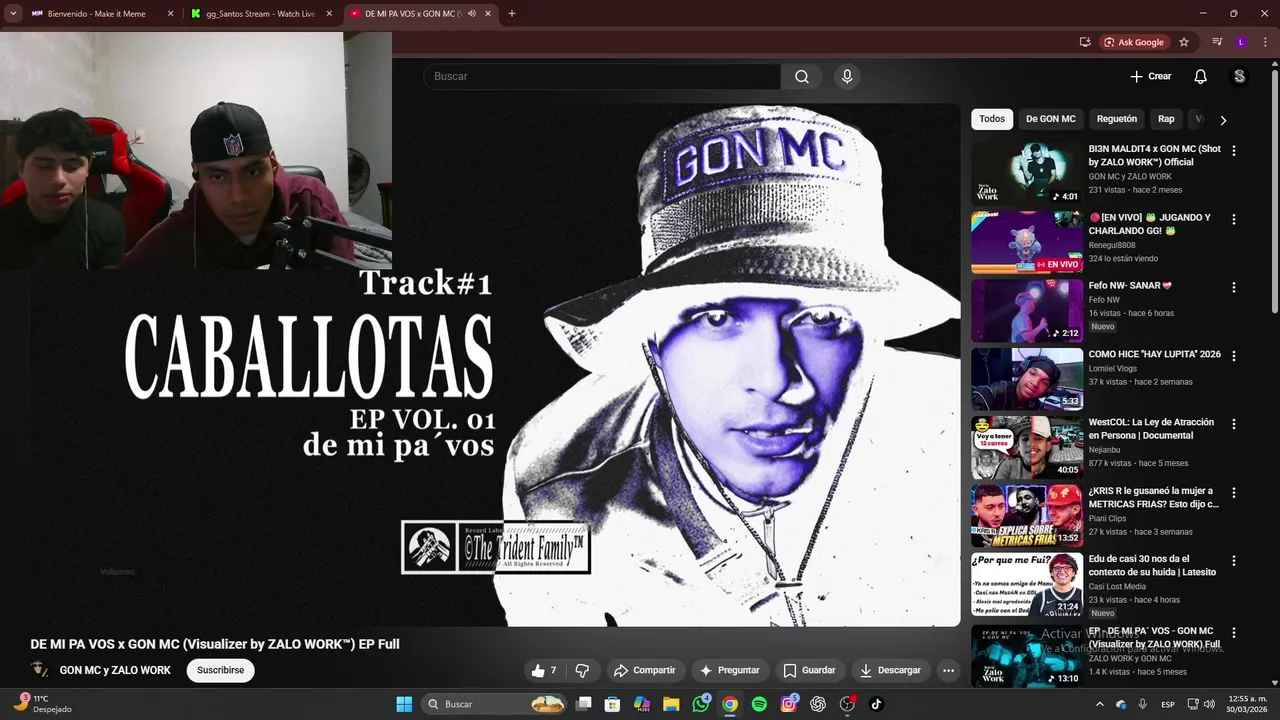Open Chrome three-dot menu
The height and width of the screenshot is (720, 1280).
pyautogui.click(x=1265, y=42)
